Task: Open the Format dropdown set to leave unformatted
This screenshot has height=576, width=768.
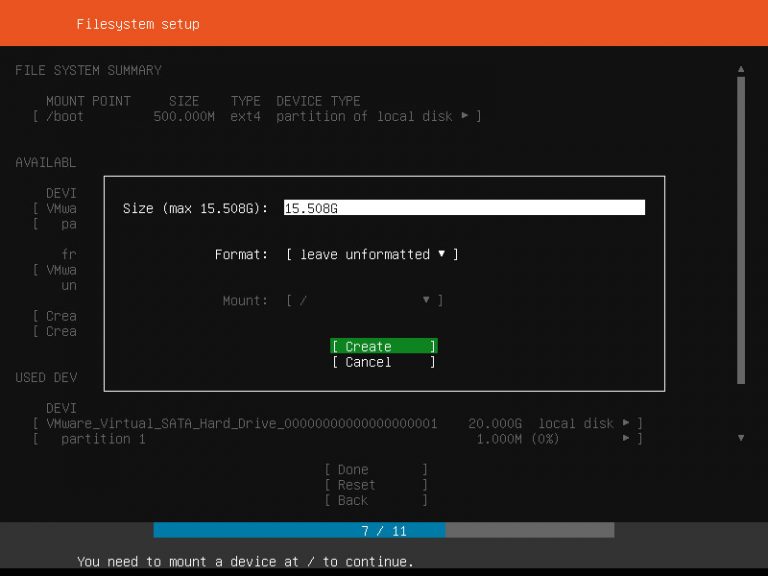Action: [x=372, y=254]
